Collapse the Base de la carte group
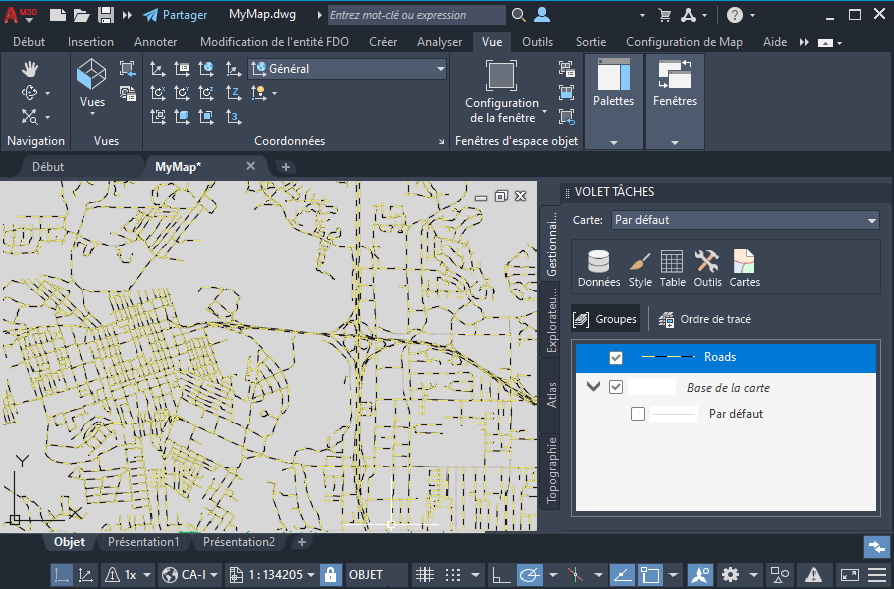Screen dimensions: 894x589 point(593,387)
